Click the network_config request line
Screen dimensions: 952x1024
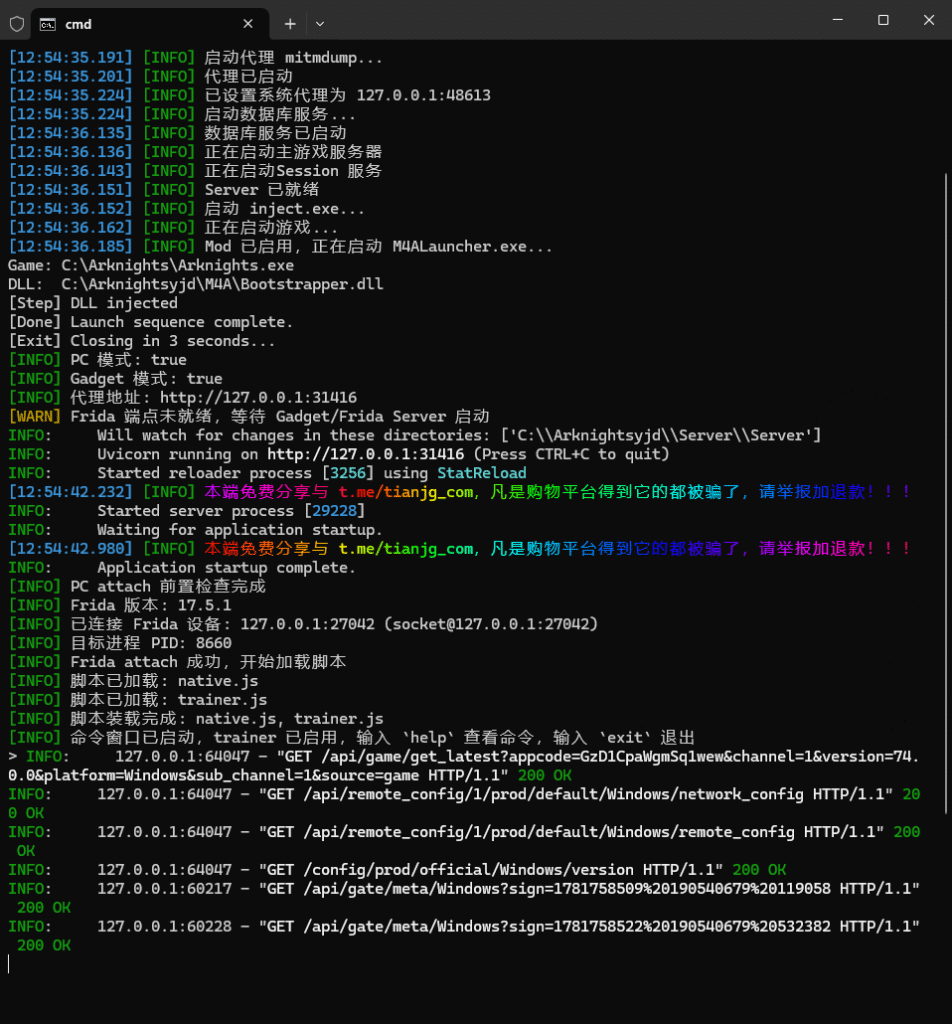[x=464, y=804]
